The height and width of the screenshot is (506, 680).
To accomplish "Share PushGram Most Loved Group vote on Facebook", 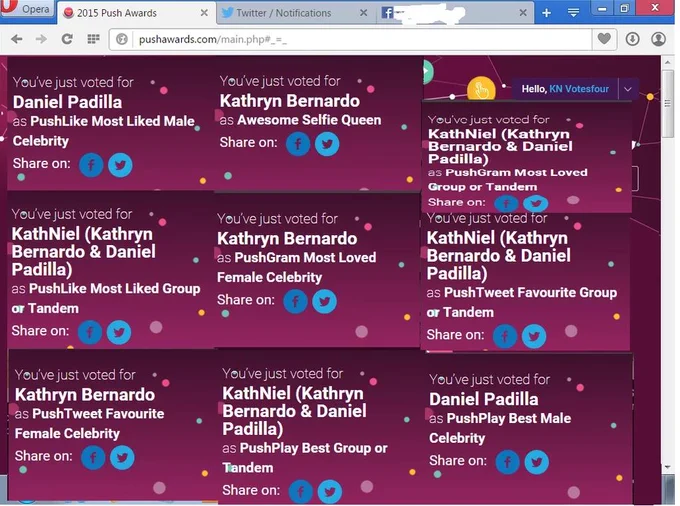I will click(x=506, y=203).
